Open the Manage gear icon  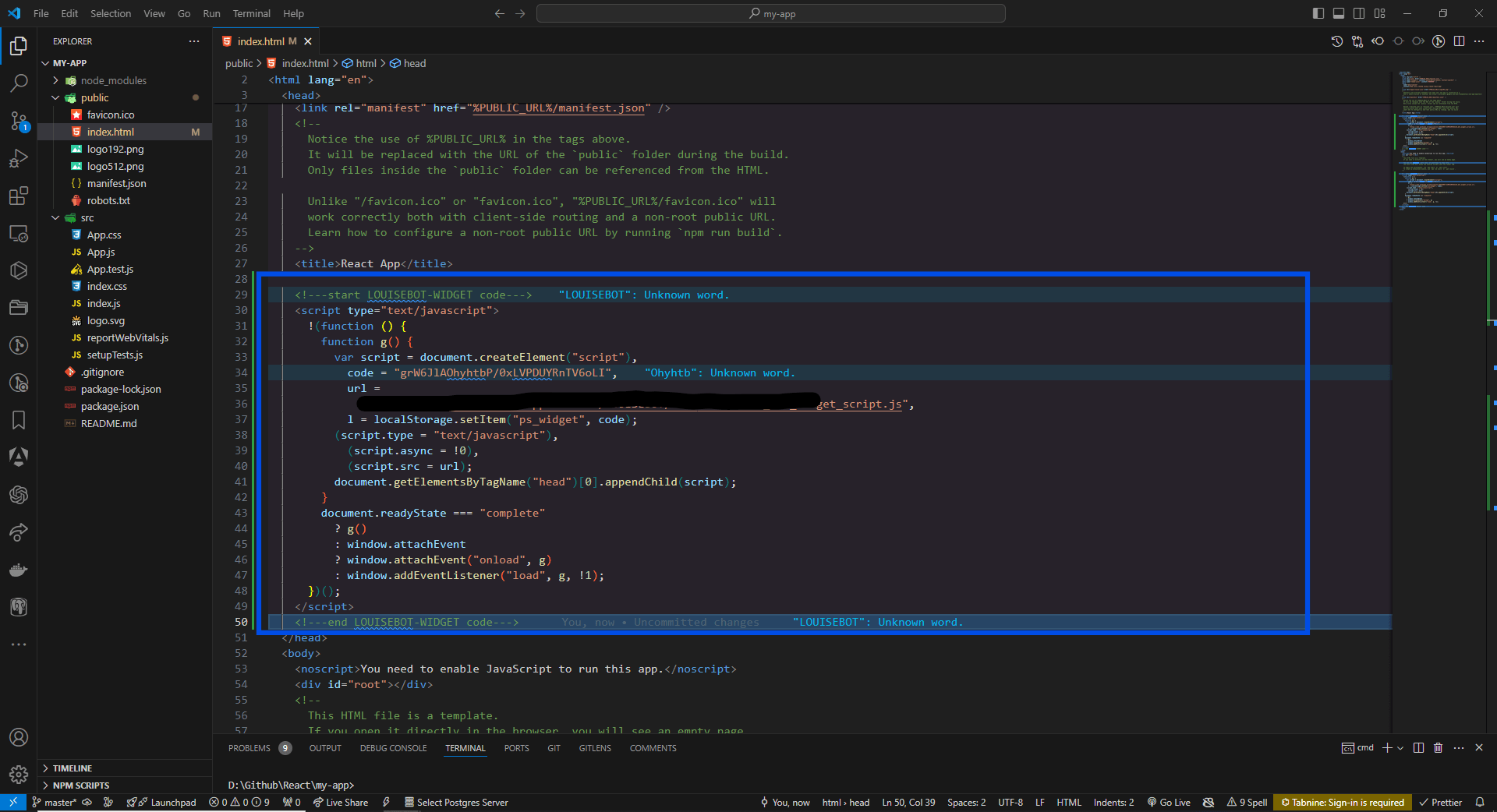pos(19,774)
